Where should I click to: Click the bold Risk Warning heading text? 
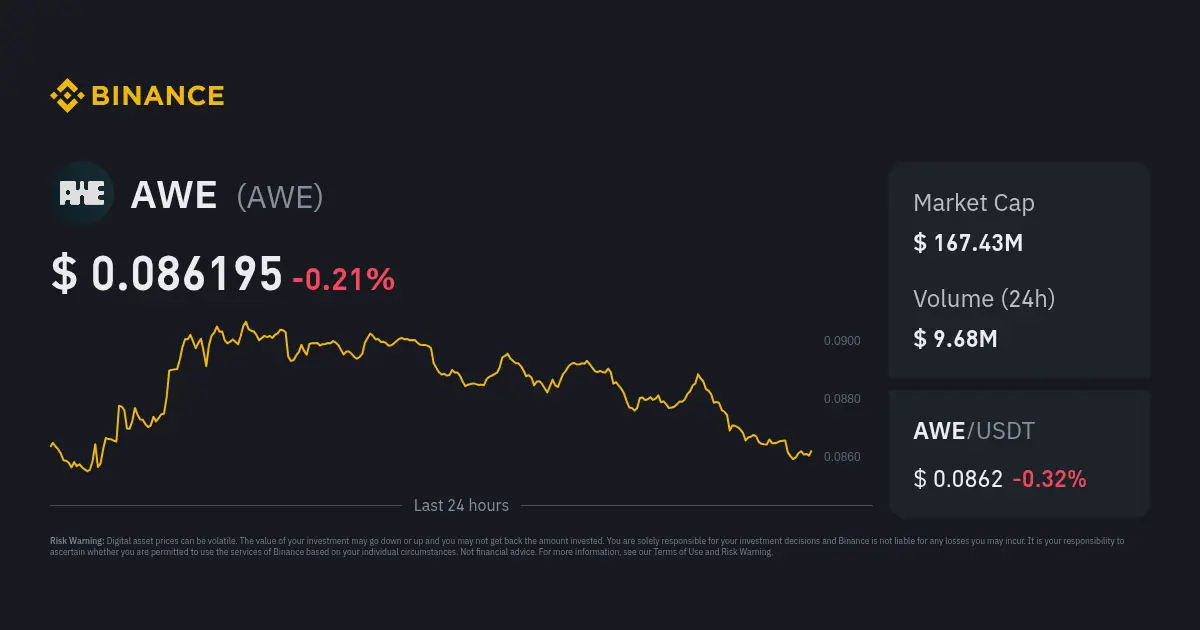(x=76, y=541)
